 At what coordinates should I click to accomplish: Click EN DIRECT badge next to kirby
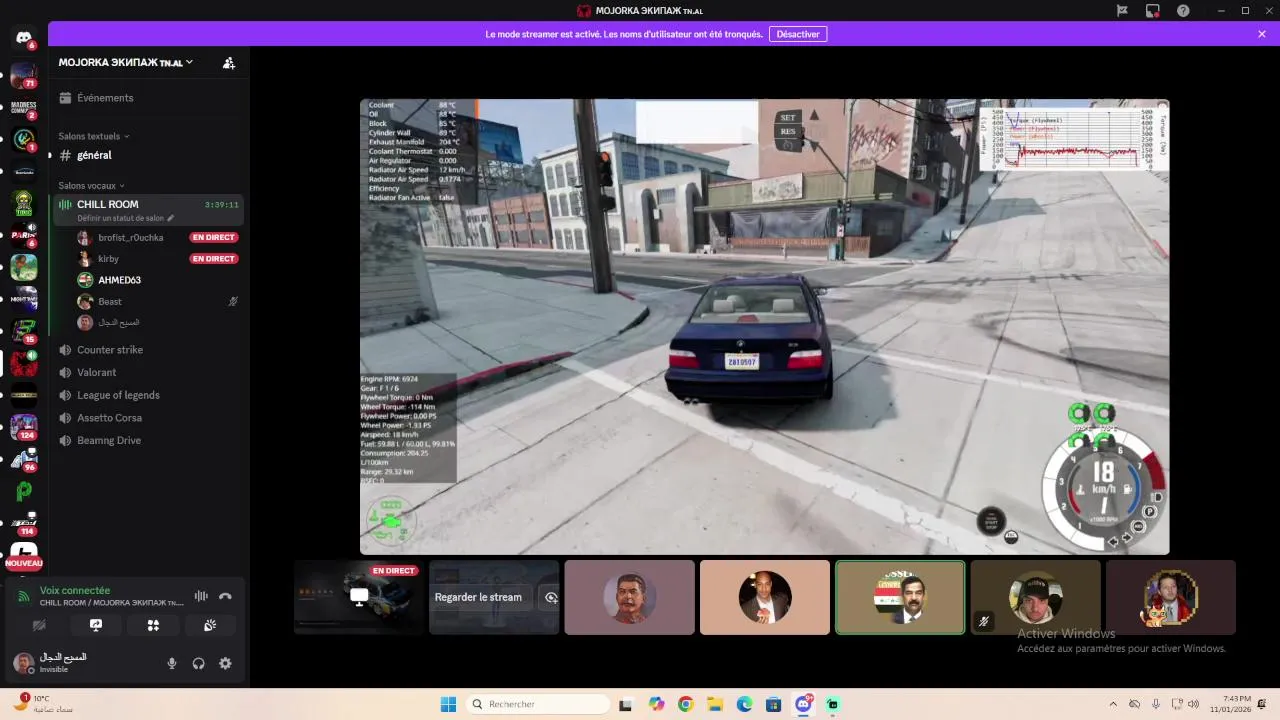214,259
